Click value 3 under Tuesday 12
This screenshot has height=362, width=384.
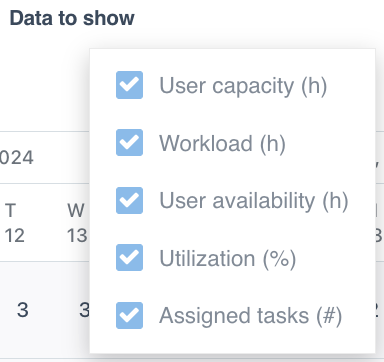(22, 310)
